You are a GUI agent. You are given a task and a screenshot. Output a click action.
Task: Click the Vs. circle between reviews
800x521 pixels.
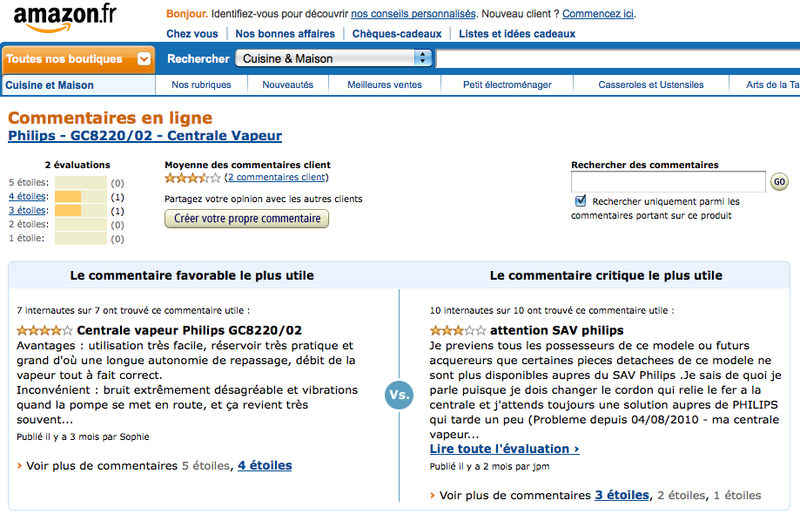coord(399,394)
